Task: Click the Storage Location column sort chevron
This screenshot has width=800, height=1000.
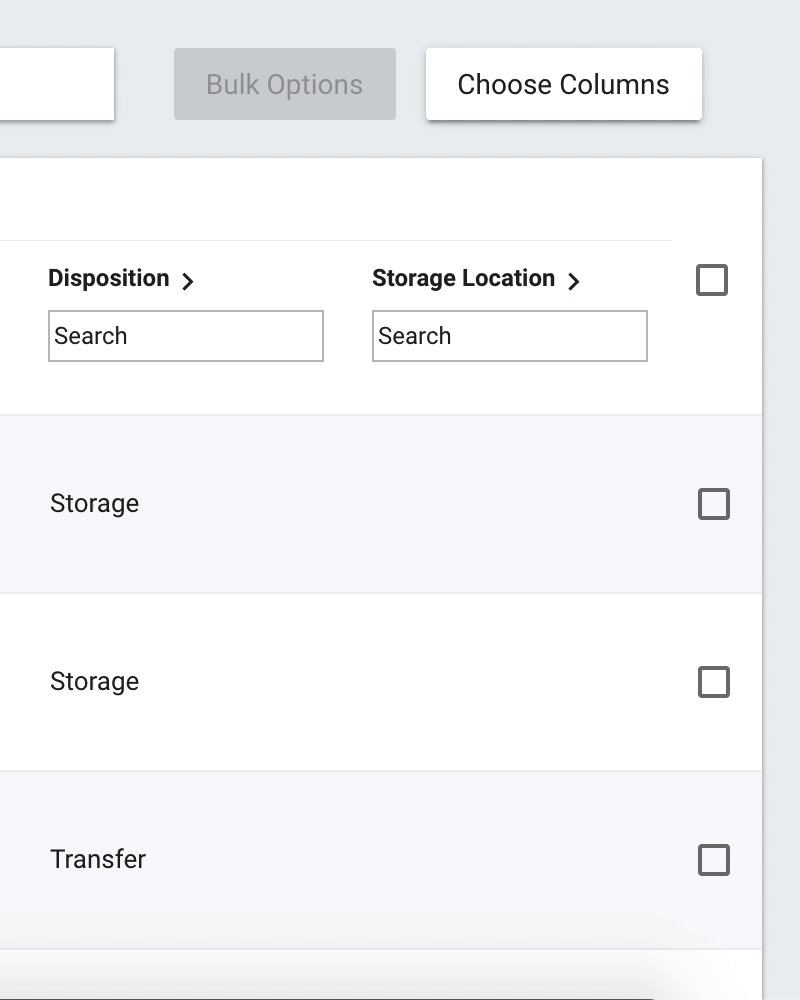Action: 574,281
